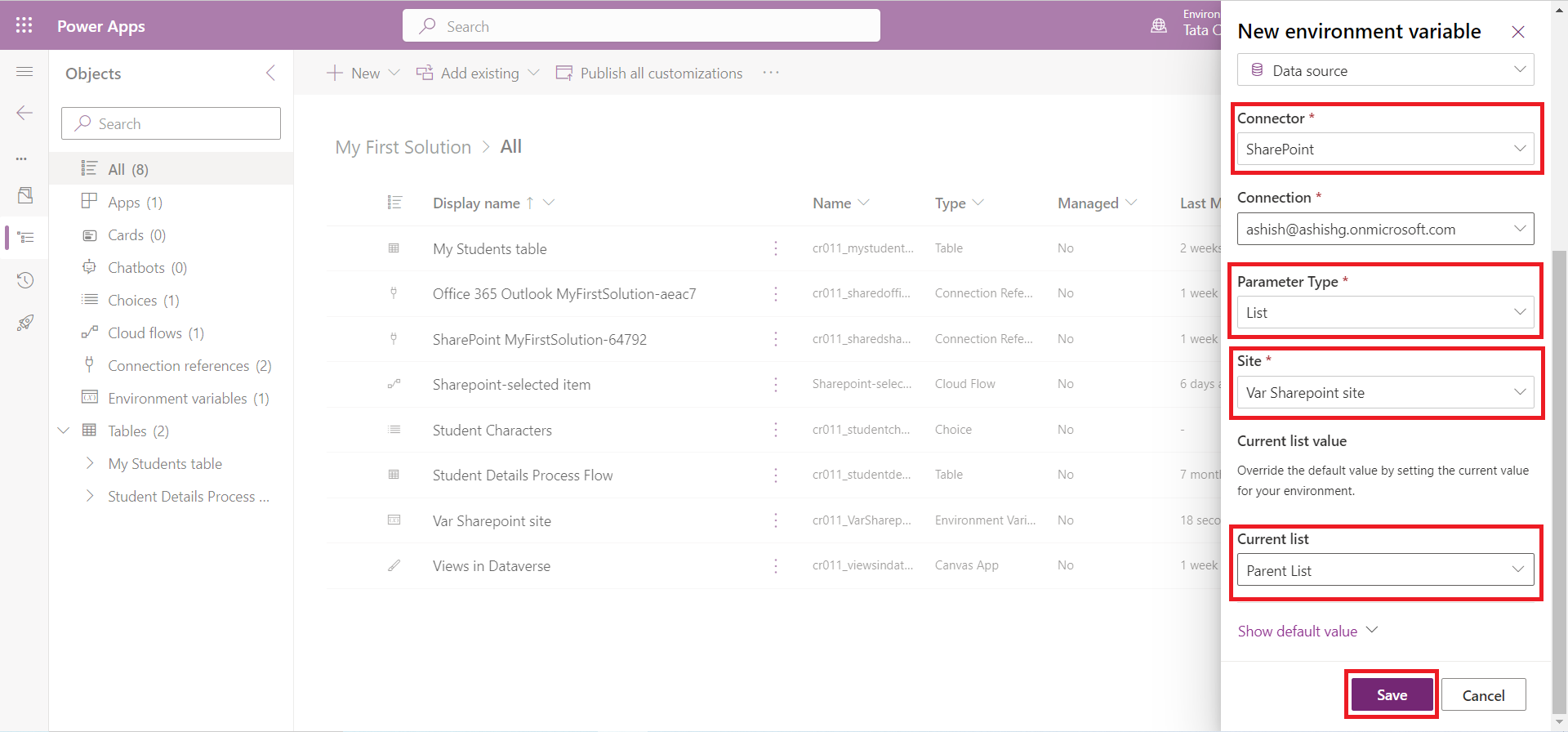1568x732 pixels.
Task: Click the Objects search input field
Action: tap(171, 124)
